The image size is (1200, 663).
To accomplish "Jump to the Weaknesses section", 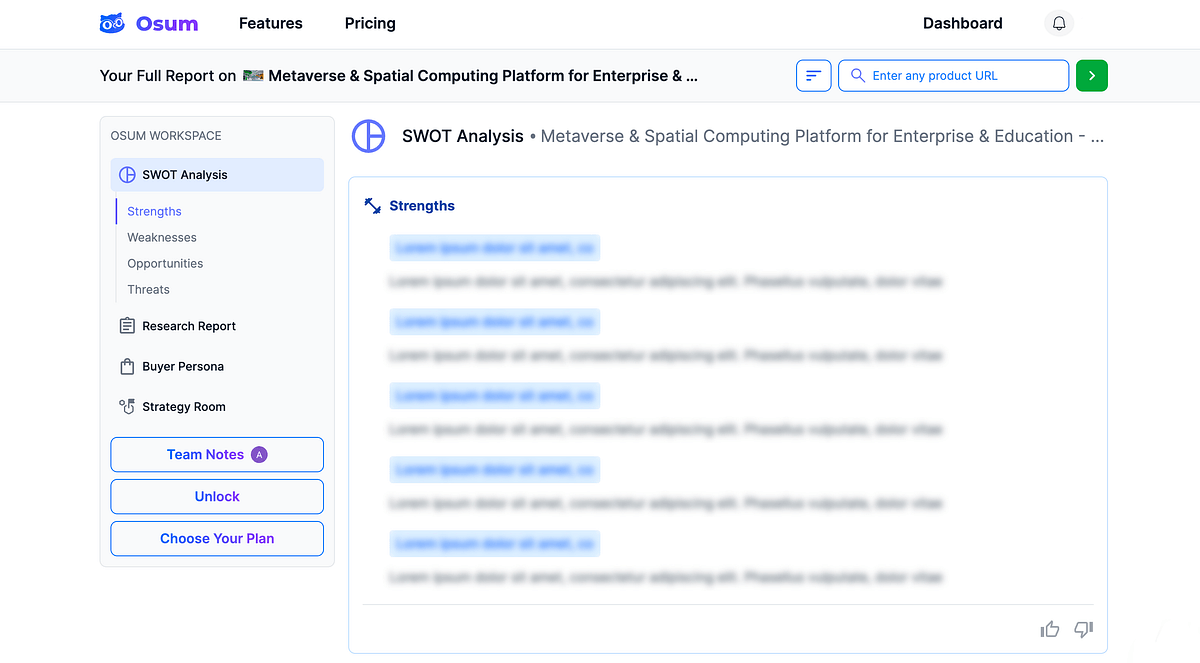I will [x=162, y=238].
